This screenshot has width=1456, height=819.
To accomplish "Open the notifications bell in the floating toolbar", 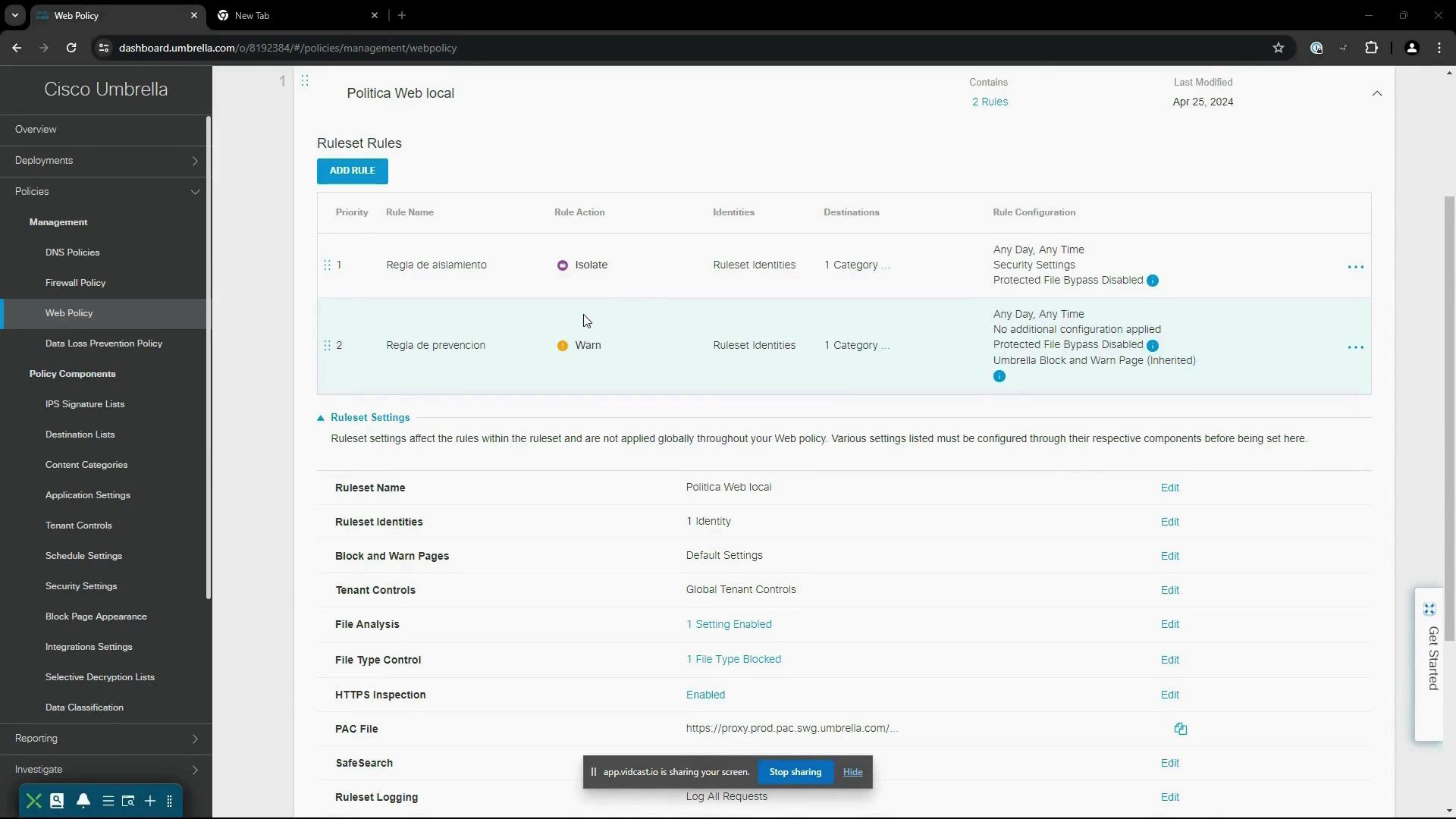I will click(83, 801).
